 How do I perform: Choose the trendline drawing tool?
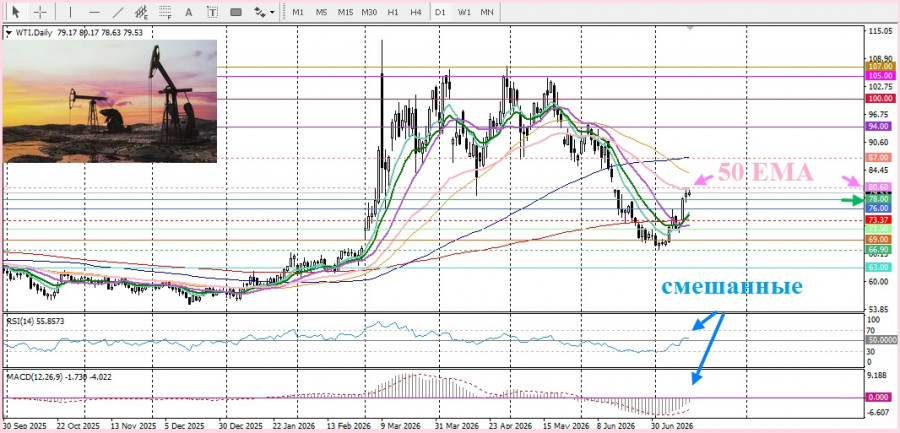(x=118, y=11)
